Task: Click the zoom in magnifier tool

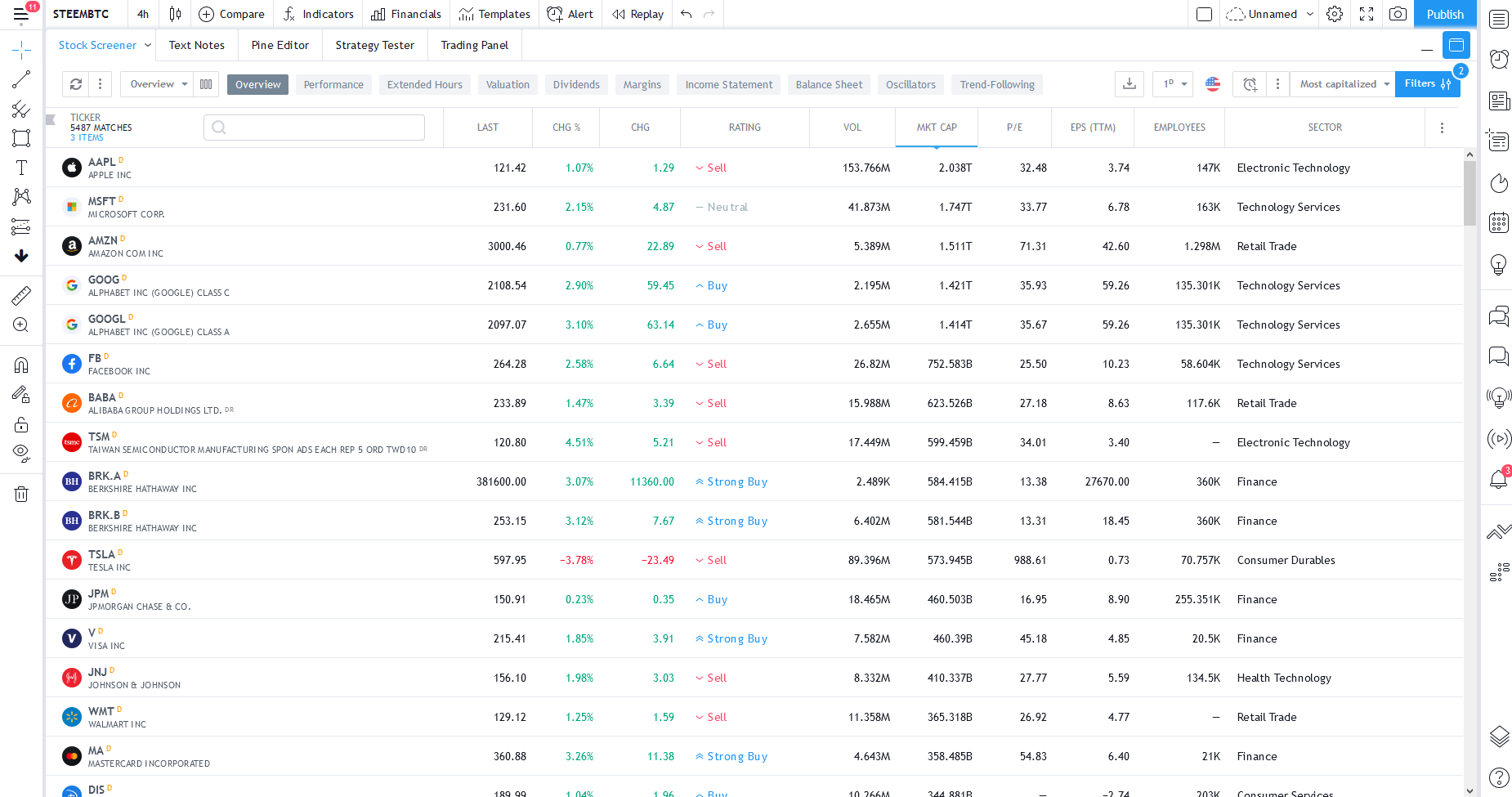Action: (x=21, y=325)
